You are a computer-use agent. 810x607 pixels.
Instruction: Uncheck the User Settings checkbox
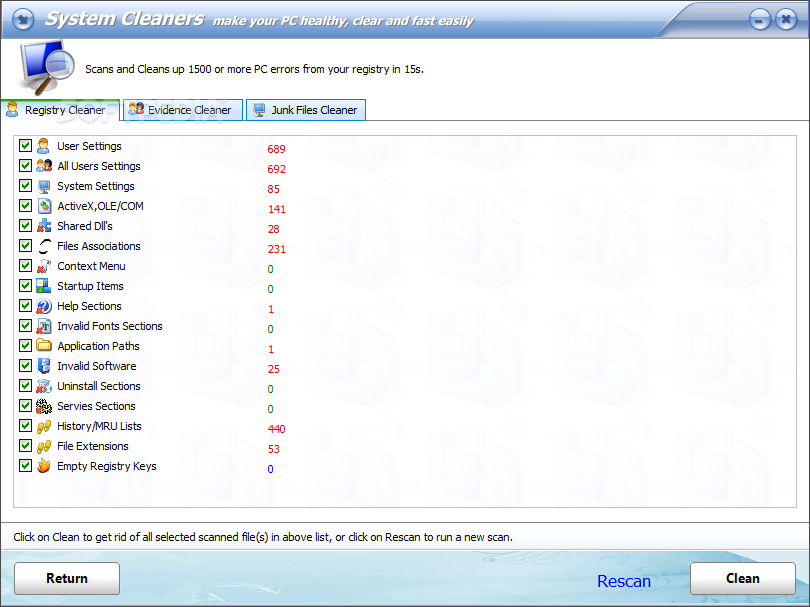25,145
